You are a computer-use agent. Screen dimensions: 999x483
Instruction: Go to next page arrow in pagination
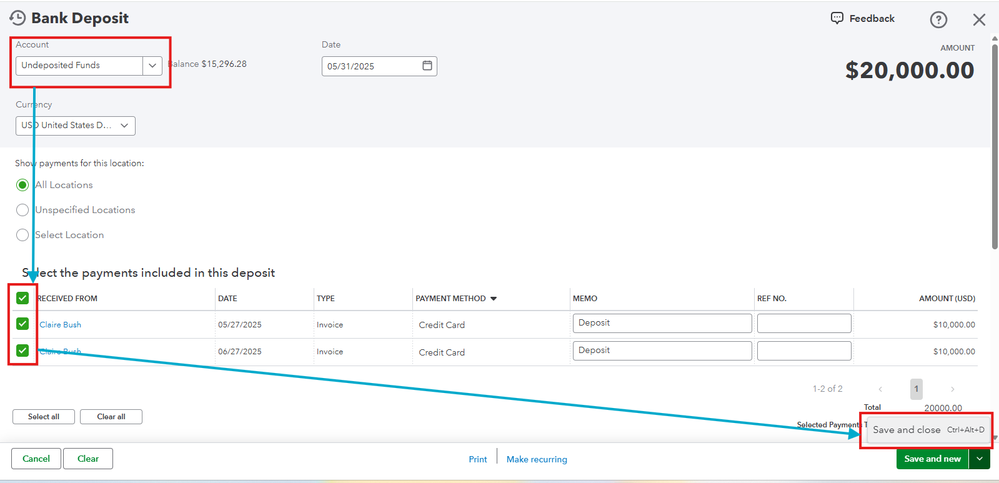pos(952,389)
